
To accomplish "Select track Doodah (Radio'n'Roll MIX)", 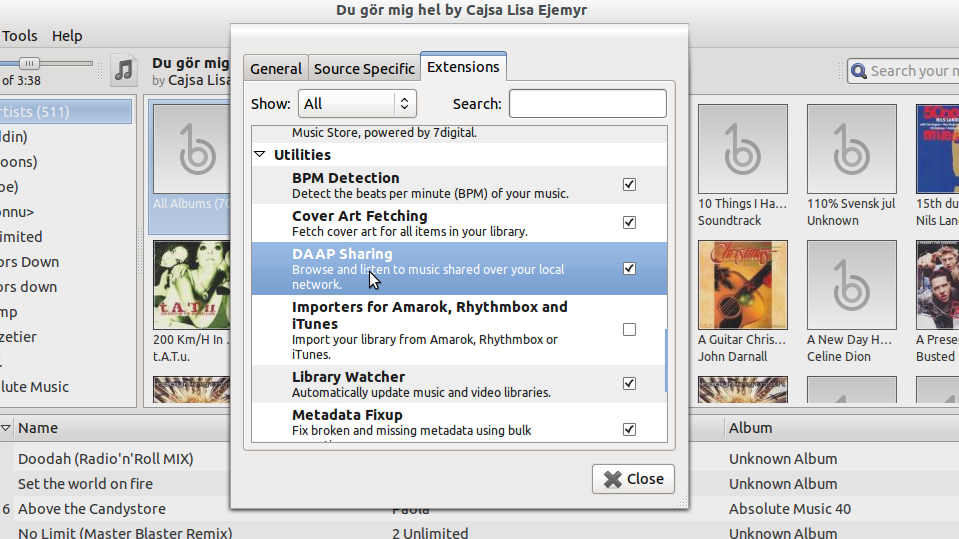I will (105, 459).
